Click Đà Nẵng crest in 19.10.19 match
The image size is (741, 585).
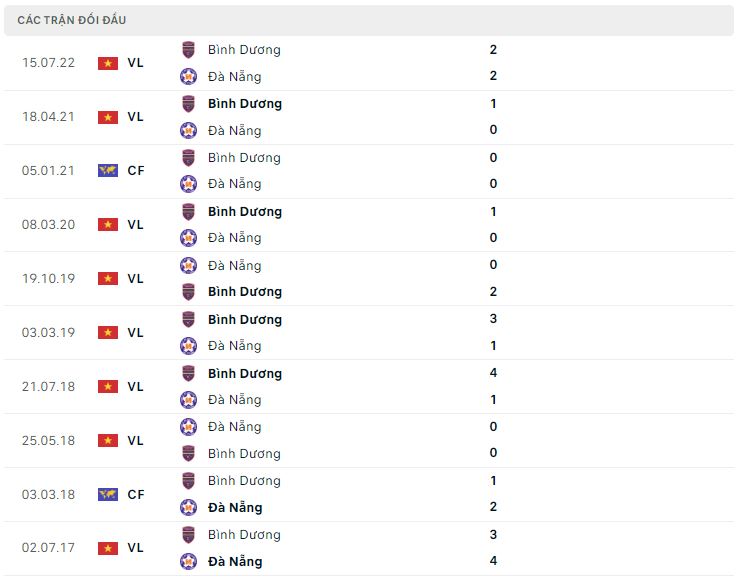pyautogui.click(x=188, y=265)
